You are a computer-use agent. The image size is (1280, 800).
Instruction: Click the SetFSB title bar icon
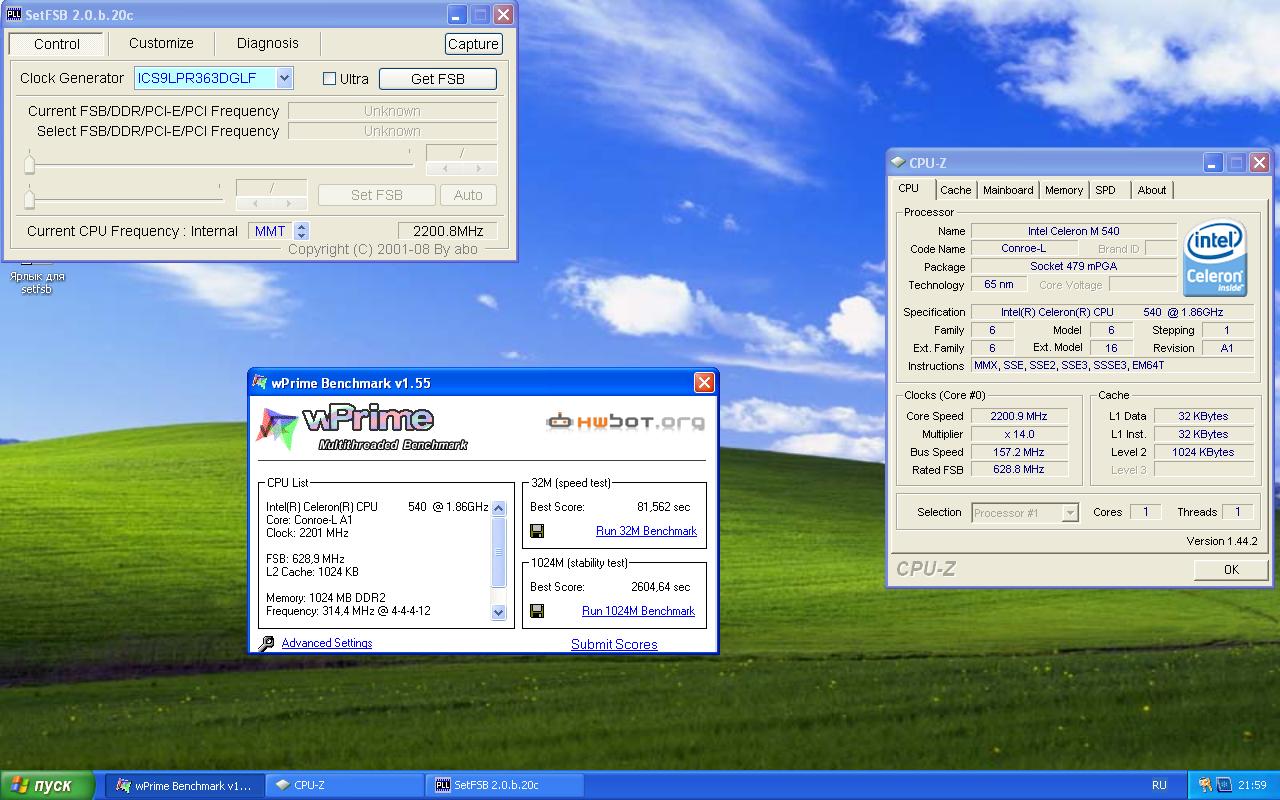tap(14, 14)
